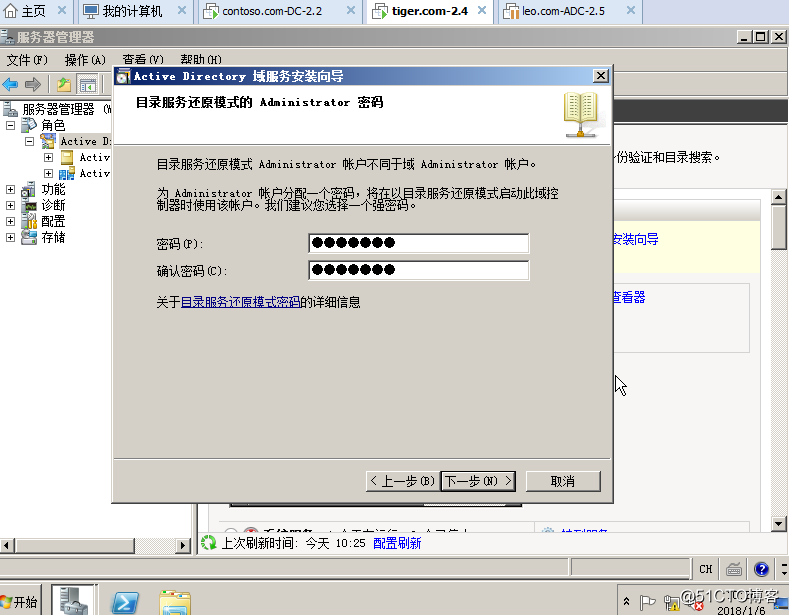Launch PowerShell from taskbar
789x615 pixels.
click(124, 602)
